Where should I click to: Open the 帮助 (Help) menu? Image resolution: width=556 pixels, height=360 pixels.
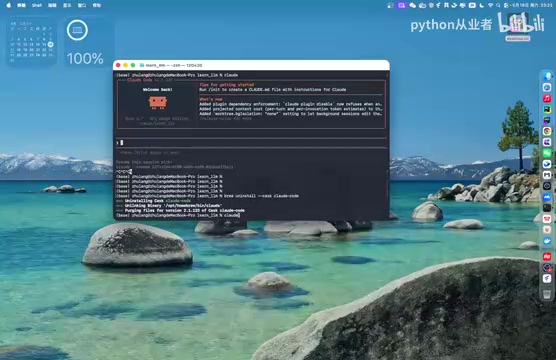96,5
